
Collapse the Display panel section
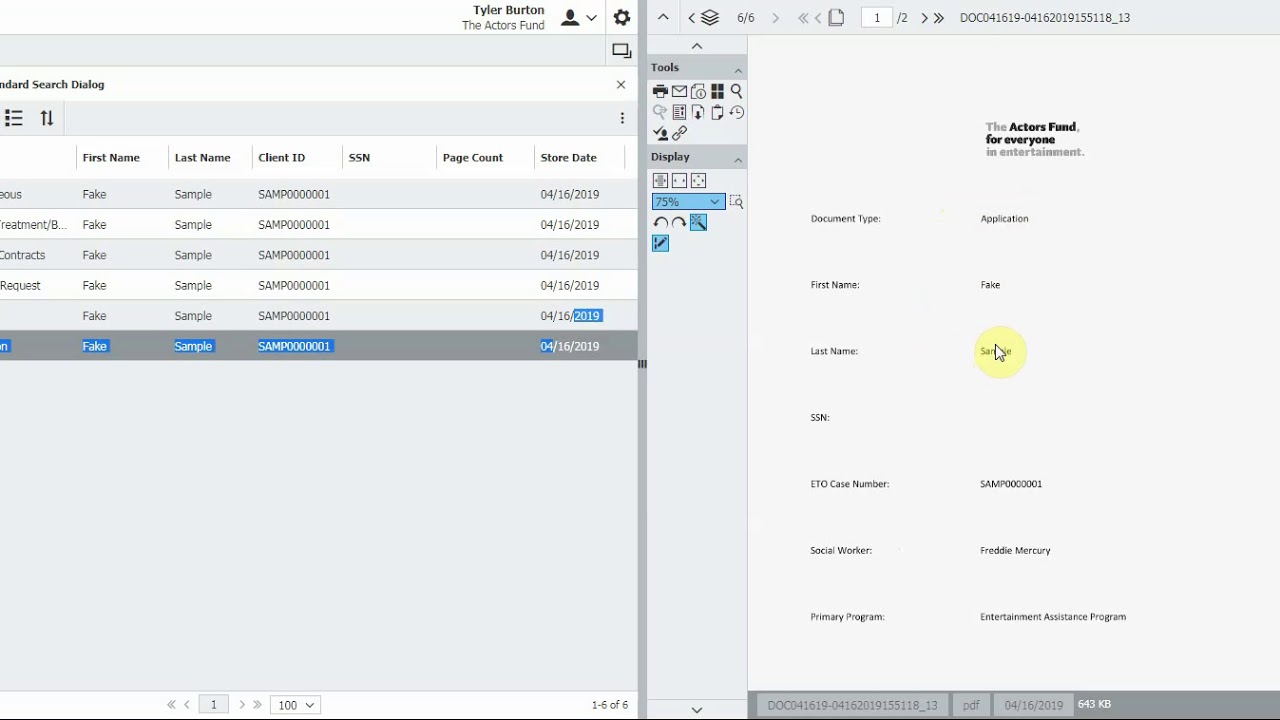pos(738,159)
